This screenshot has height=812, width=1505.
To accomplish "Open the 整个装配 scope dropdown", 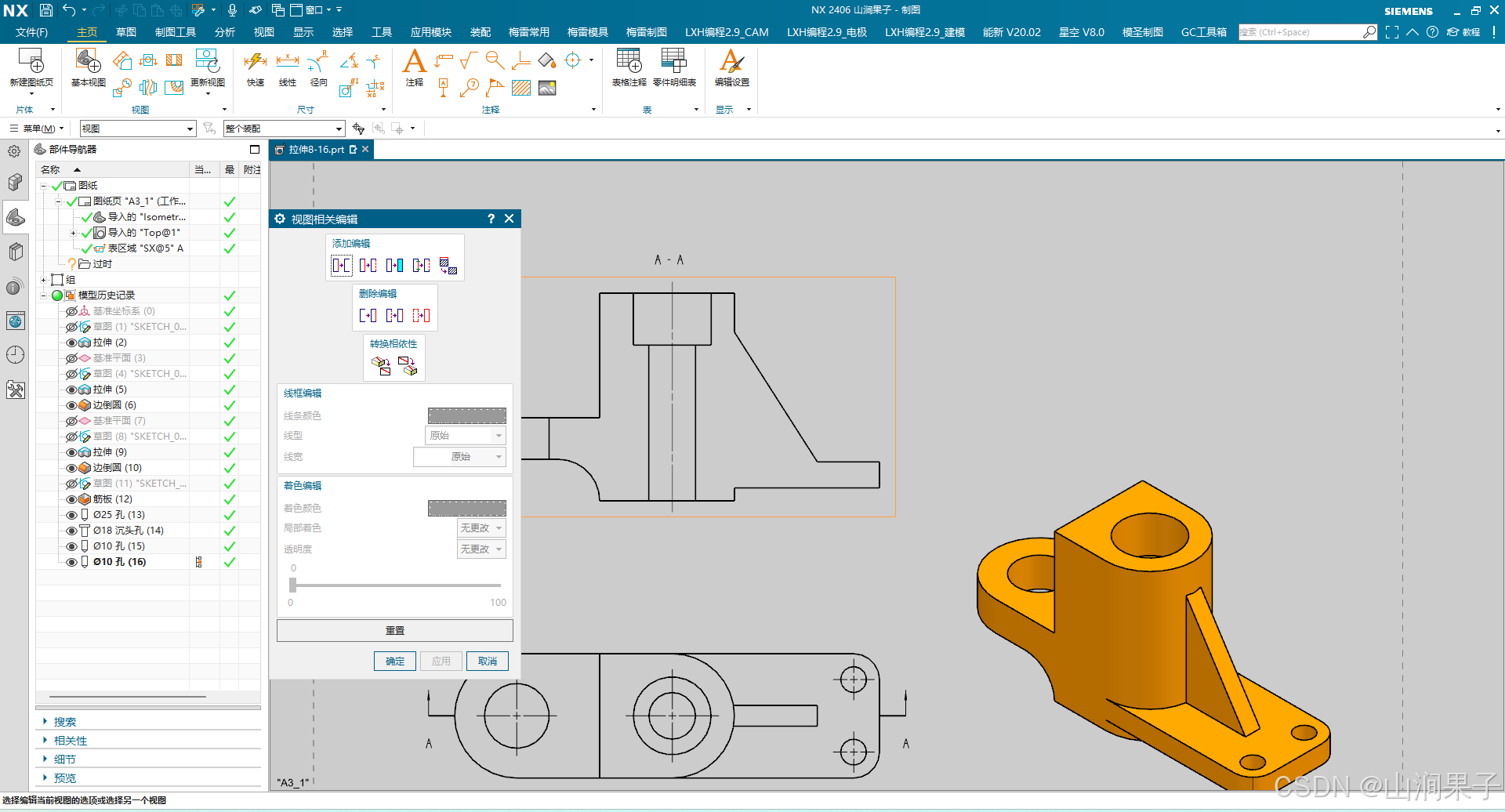I will tap(284, 129).
